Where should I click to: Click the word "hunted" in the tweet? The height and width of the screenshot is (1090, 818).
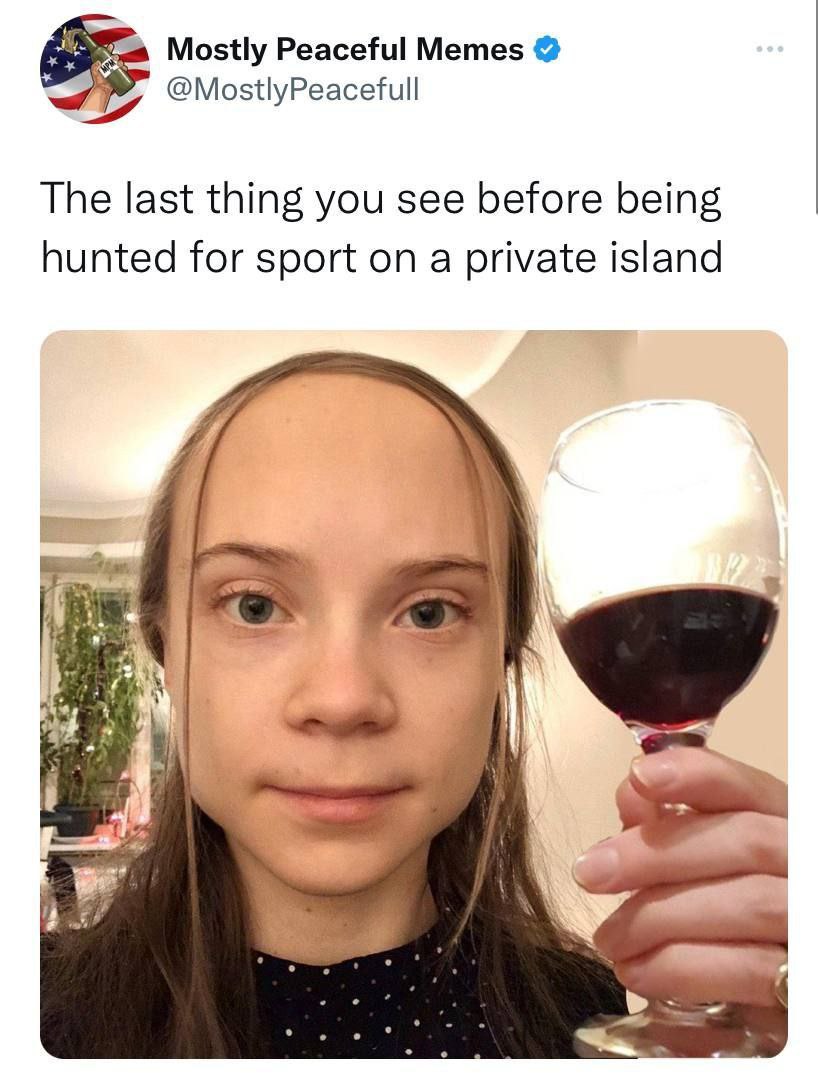point(109,258)
